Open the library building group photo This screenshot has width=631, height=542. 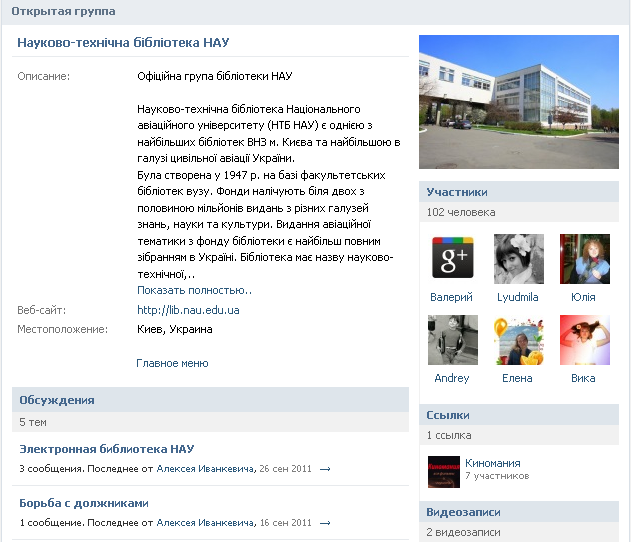point(519,102)
